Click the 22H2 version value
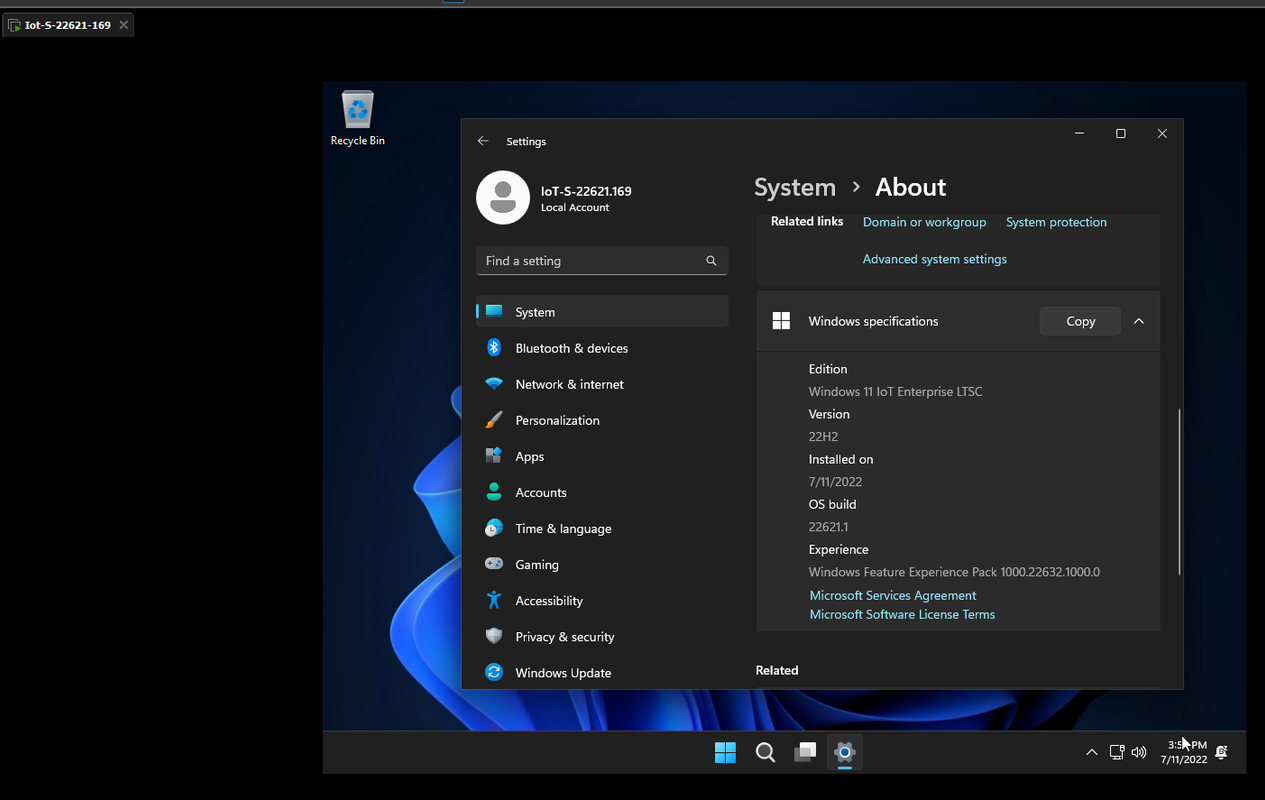Screen dimensions: 1265x800 823,437
